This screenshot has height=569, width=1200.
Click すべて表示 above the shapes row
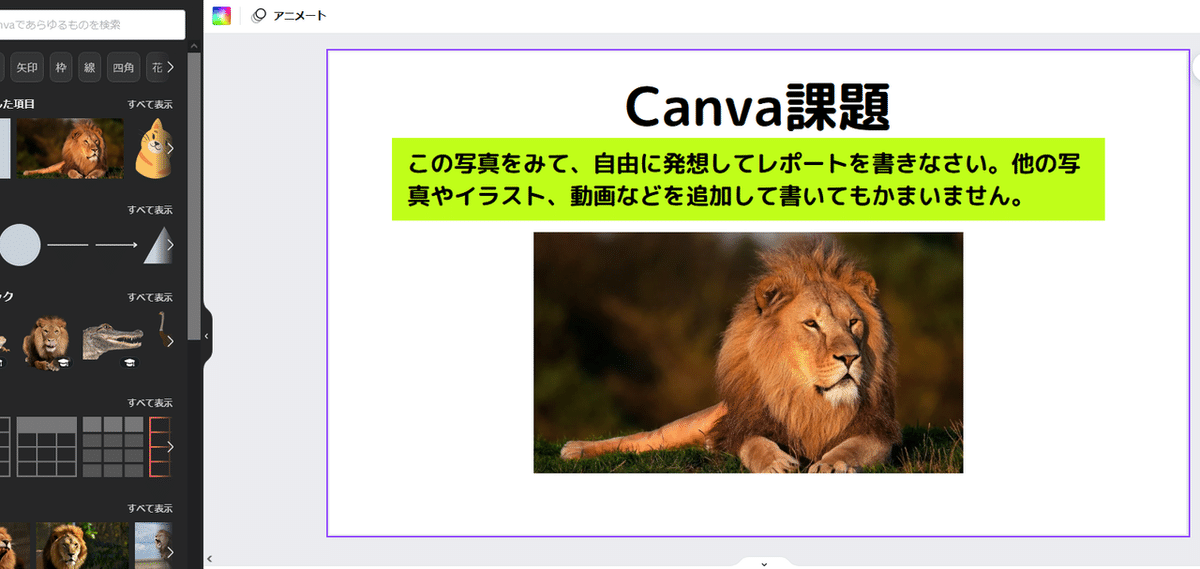pos(150,210)
